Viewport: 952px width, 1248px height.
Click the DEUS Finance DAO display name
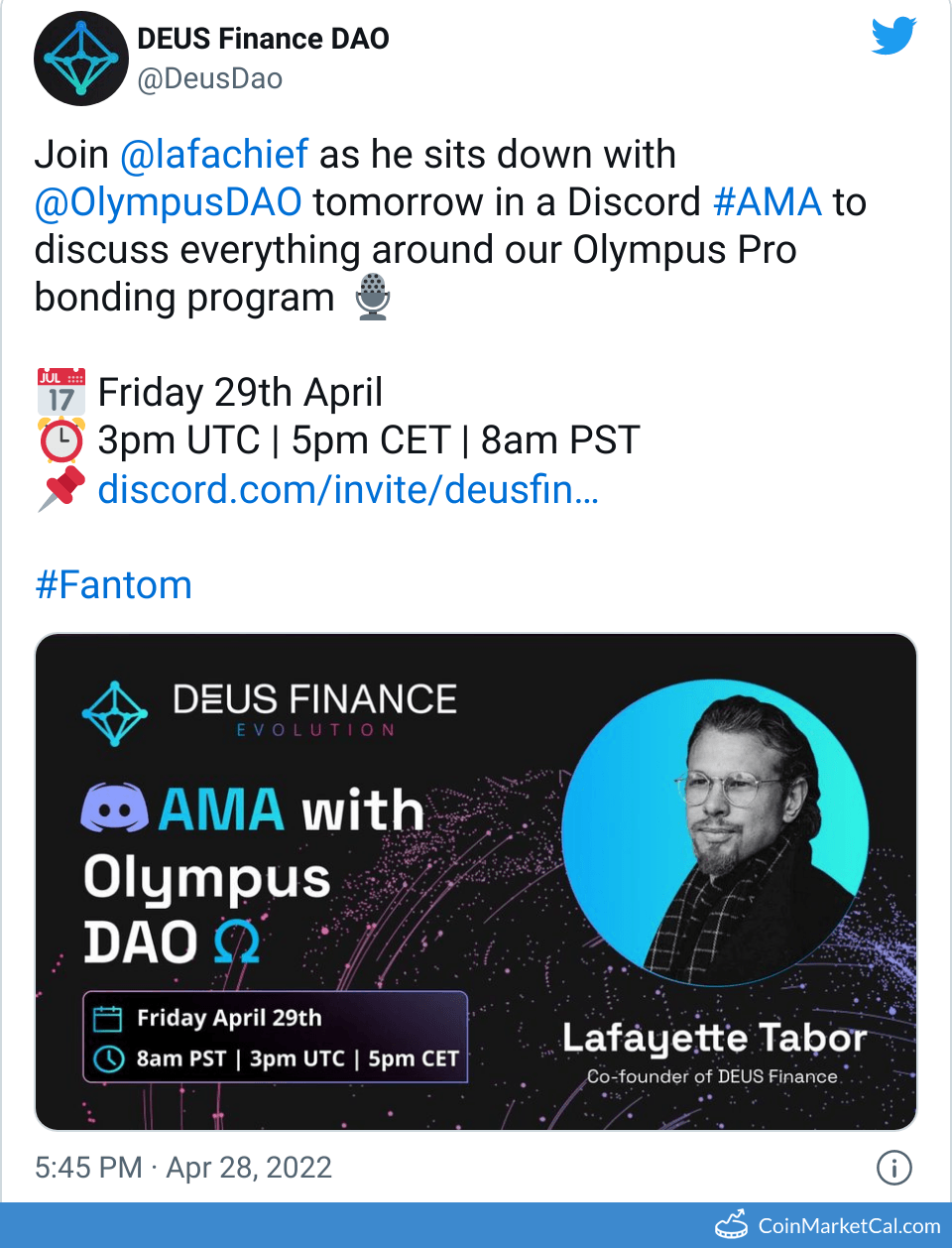tap(263, 39)
